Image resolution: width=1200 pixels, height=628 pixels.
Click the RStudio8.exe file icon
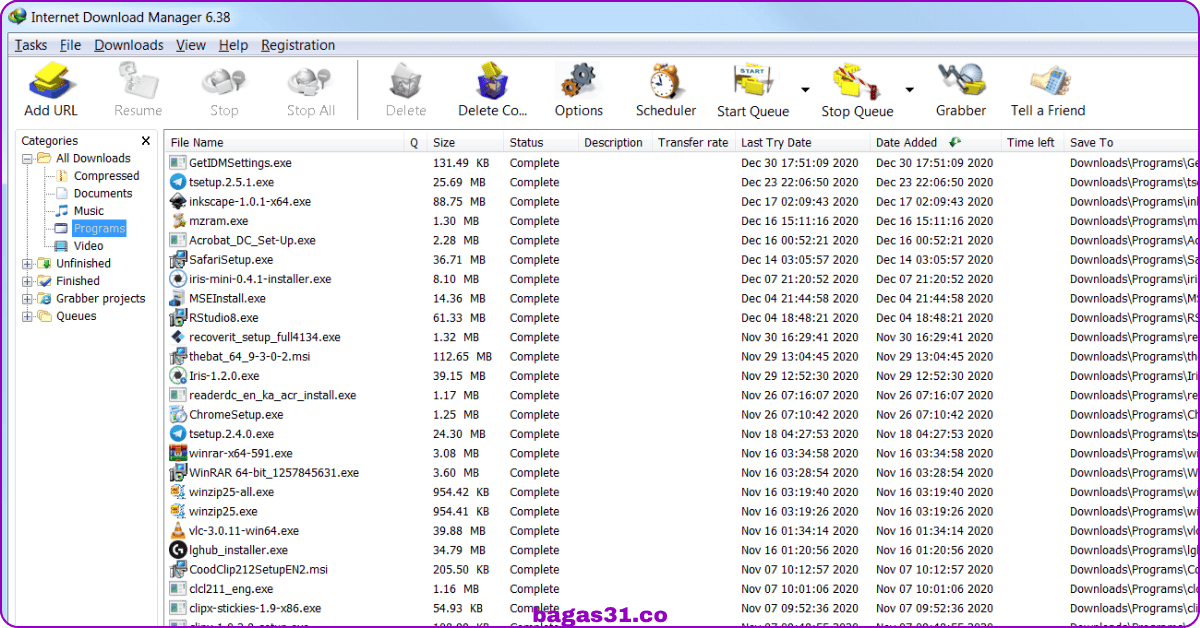click(178, 318)
